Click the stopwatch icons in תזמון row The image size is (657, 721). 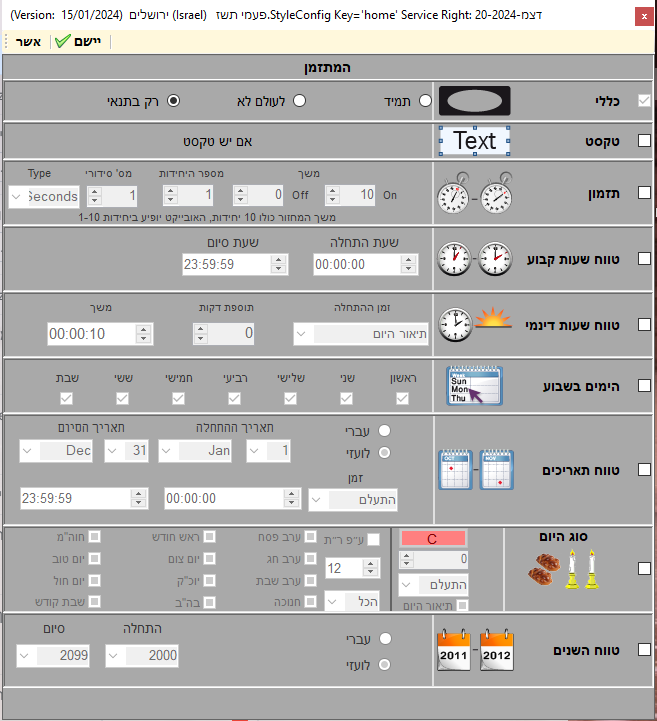[475, 196]
